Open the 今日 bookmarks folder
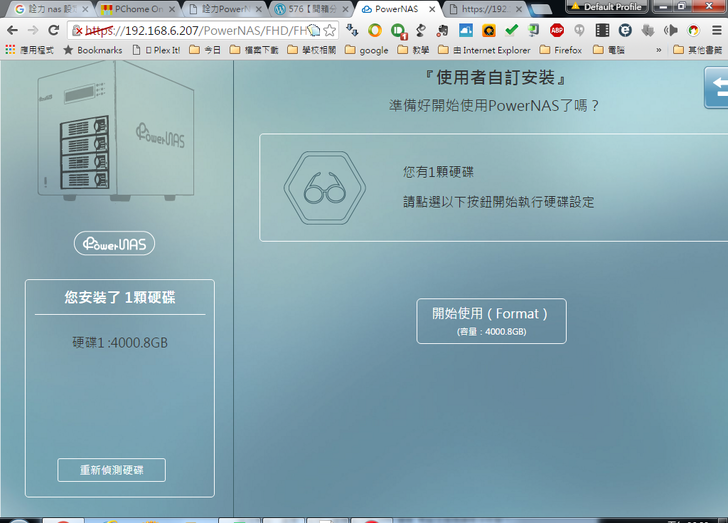This screenshot has width=728, height=523. click(205, 50)
